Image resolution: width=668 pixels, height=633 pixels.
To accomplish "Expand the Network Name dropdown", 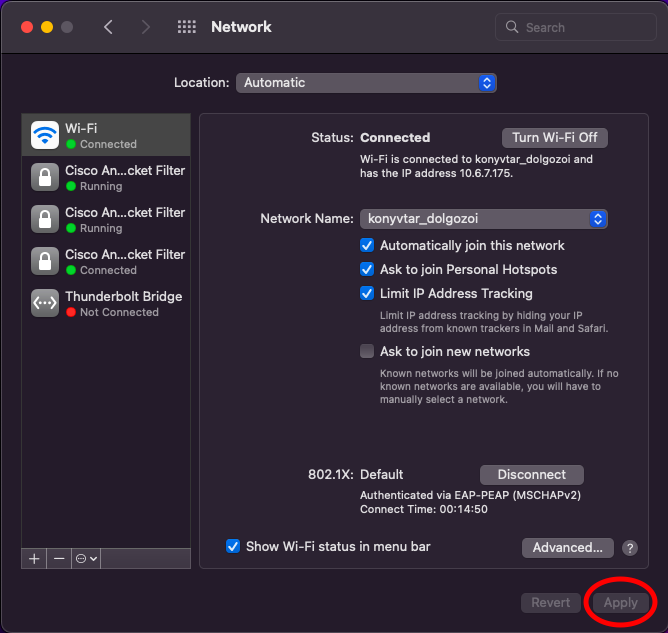I will [x=483, y=219].
